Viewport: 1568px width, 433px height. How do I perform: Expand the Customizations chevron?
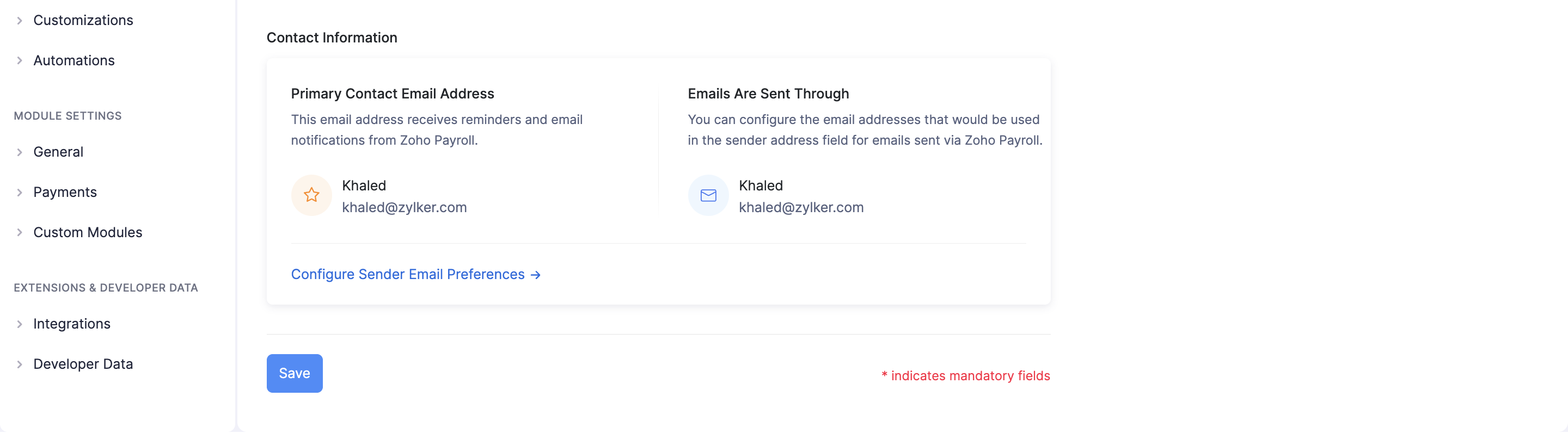[x=20, y=21]
